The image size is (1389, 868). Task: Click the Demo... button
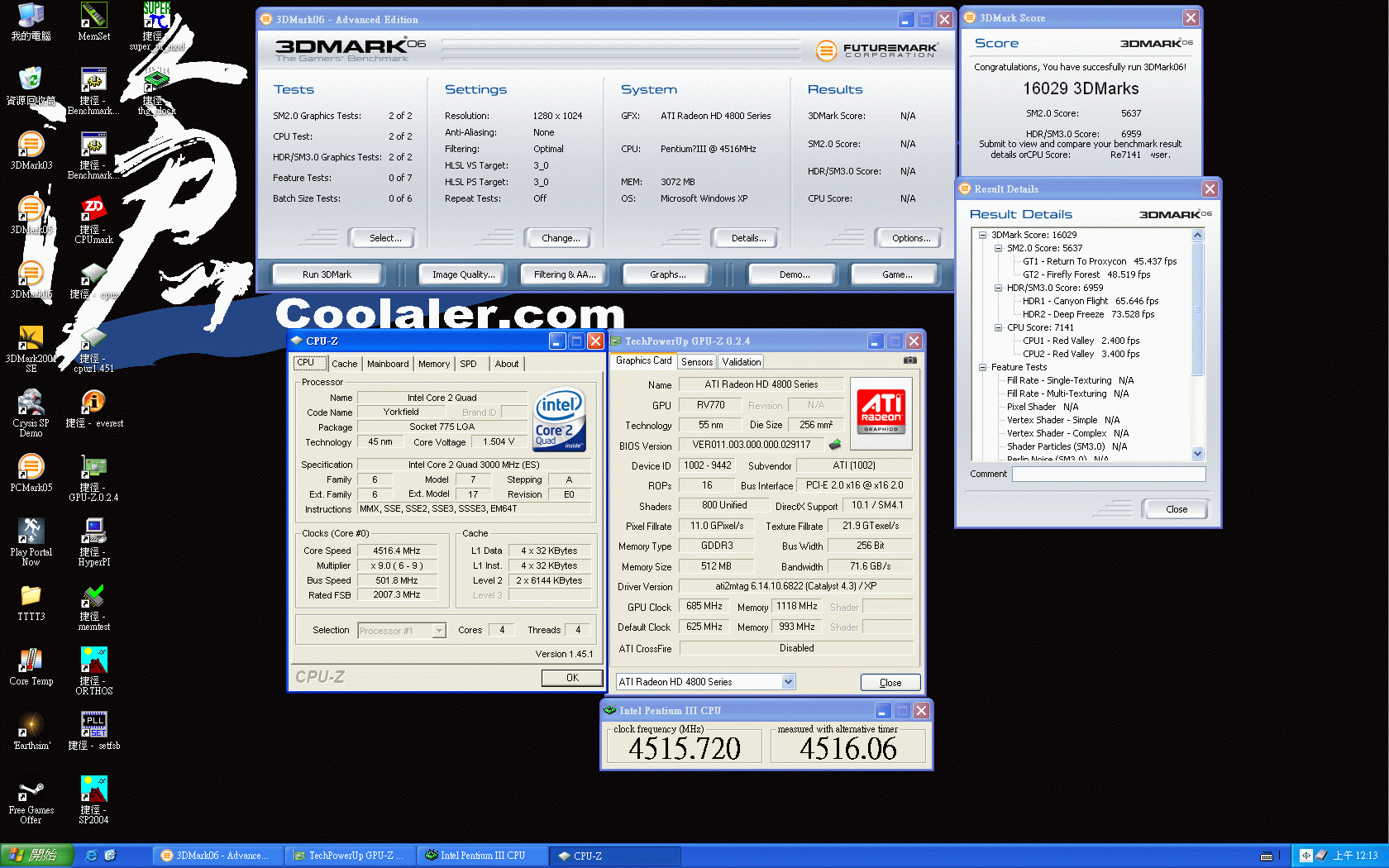[795, 274]
